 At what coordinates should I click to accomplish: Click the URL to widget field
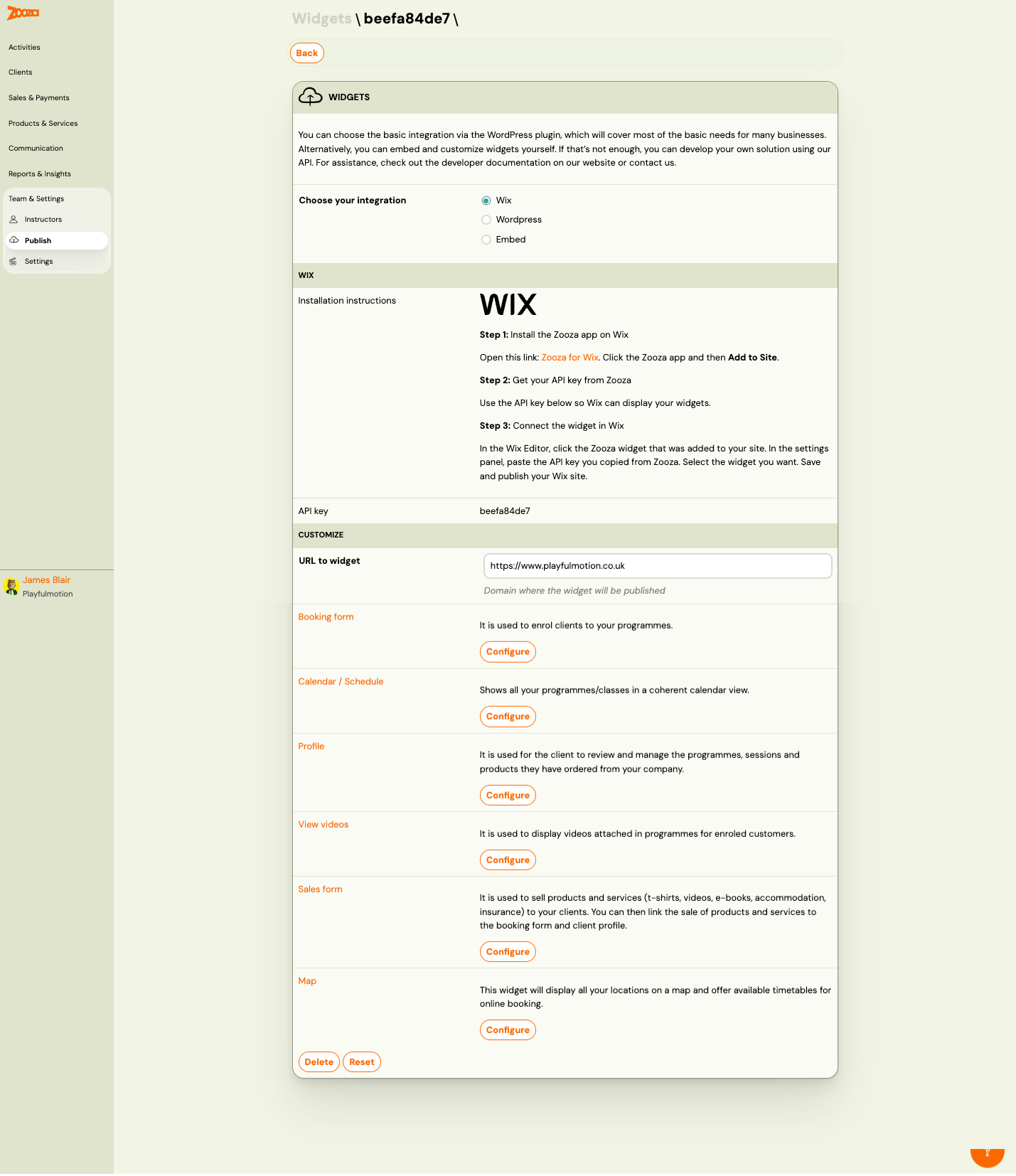(658, 566)
